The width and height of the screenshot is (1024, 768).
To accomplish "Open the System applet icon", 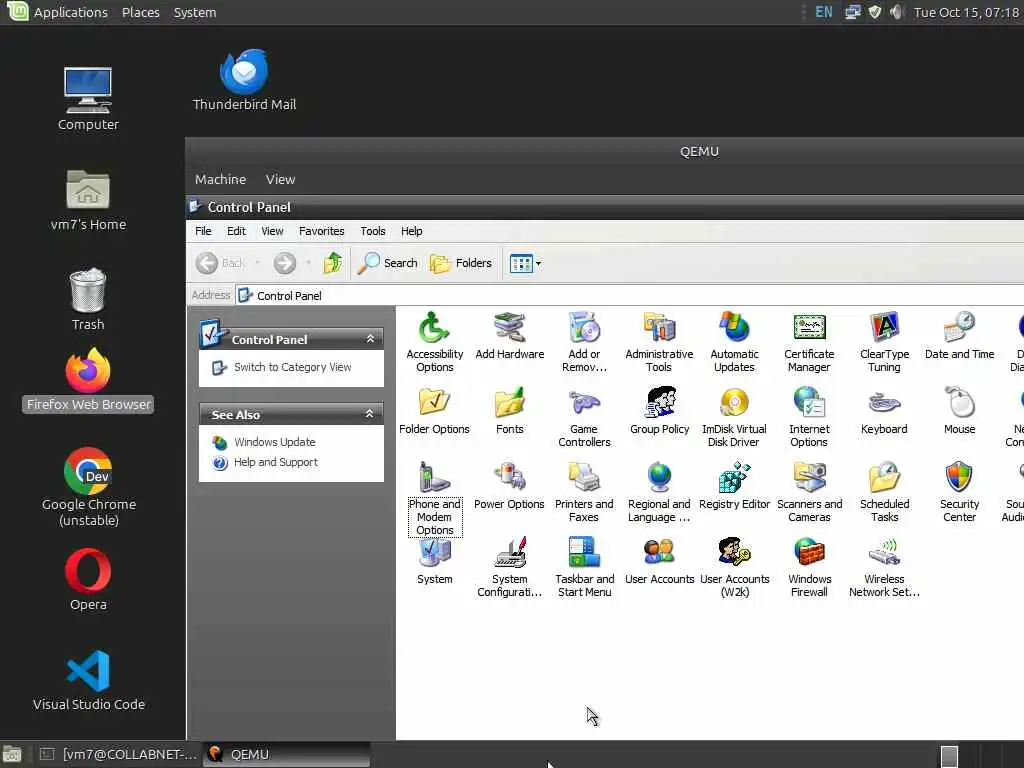I will click(x=434, y=561).
